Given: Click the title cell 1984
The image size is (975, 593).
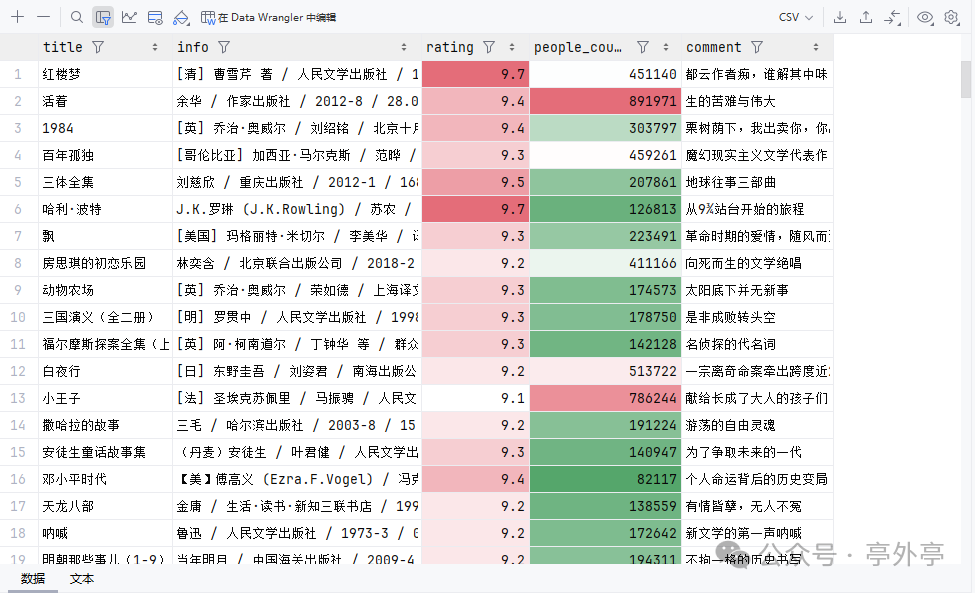Looking at the screenshot, I should coord(105,129).
